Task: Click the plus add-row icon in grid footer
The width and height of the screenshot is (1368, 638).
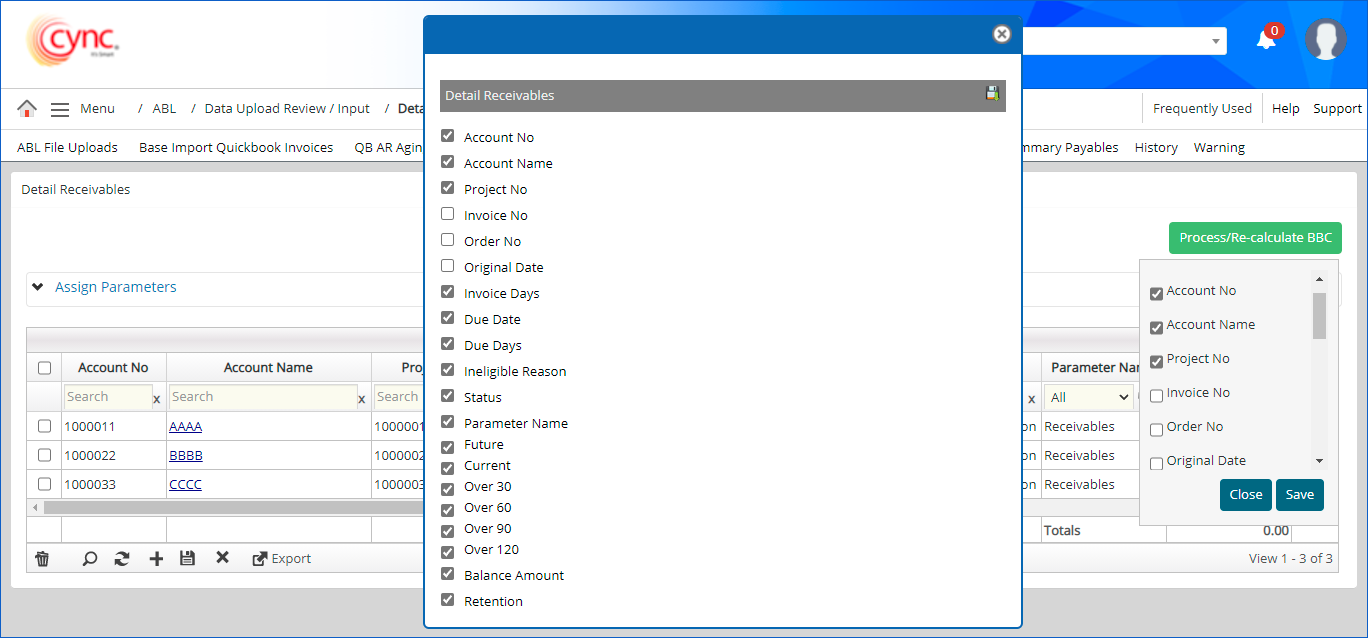Action: [156, 559]
